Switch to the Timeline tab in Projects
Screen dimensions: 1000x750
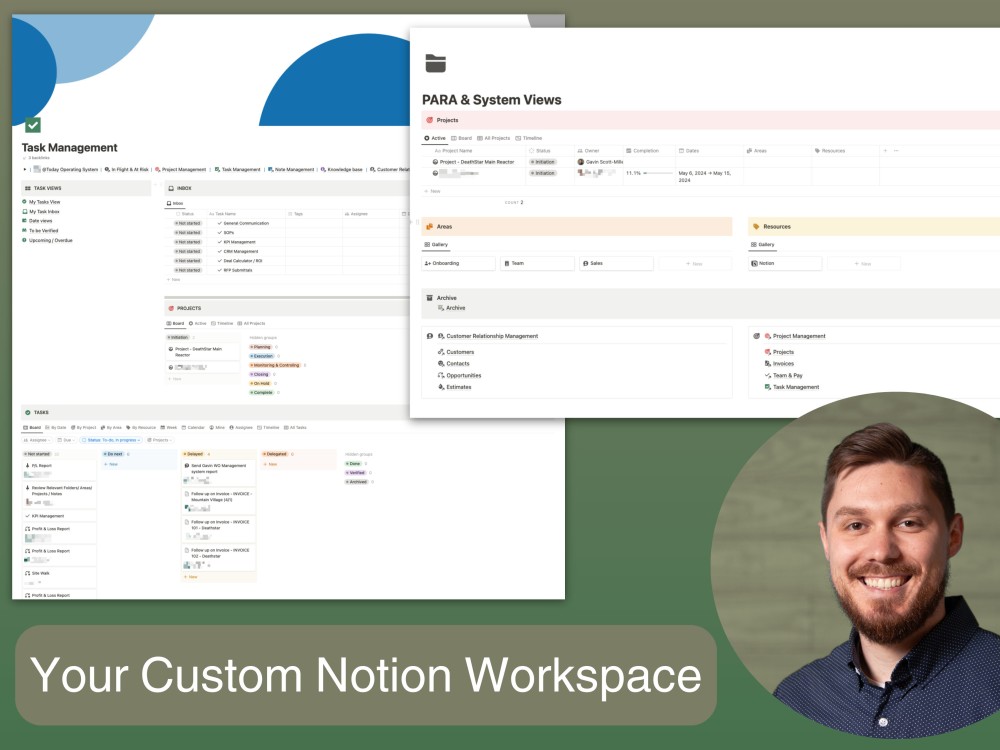click(x=532, y=138)
